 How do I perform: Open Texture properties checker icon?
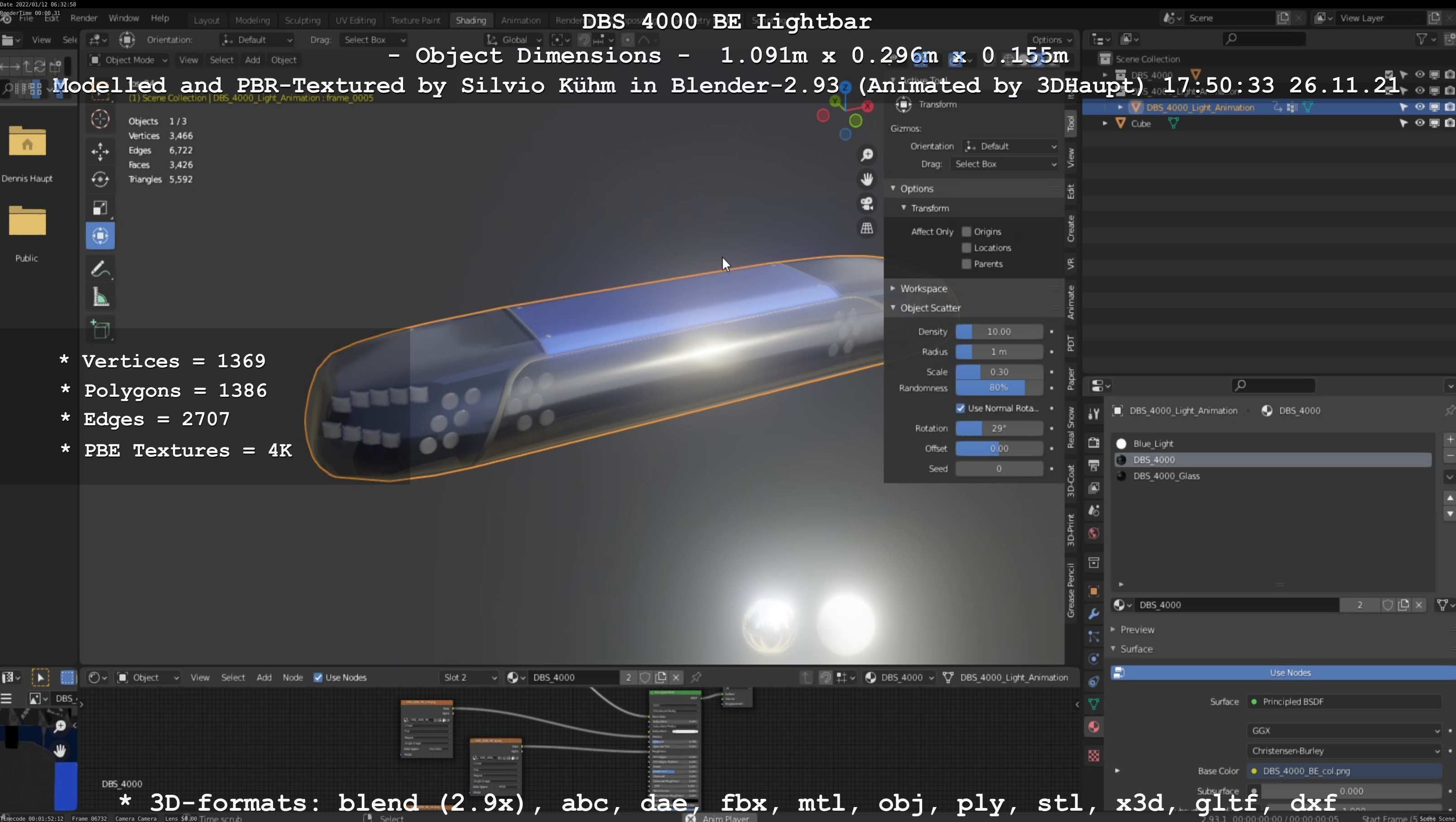(1094, 756)
